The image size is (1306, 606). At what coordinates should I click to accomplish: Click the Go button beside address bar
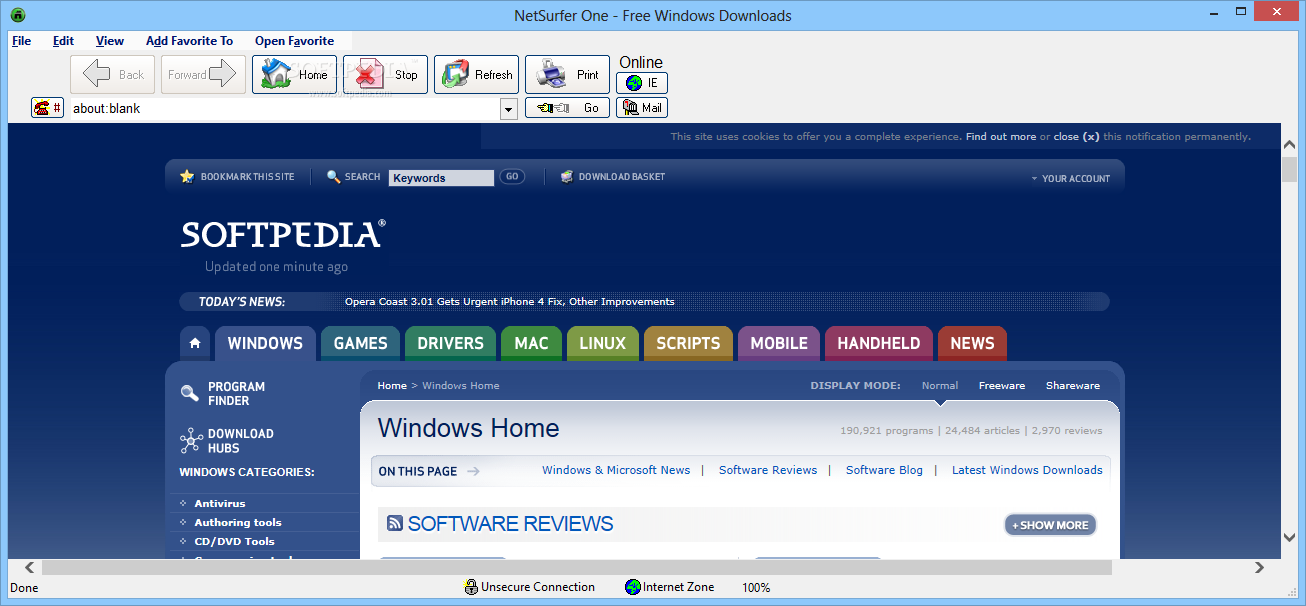point(567,108)
